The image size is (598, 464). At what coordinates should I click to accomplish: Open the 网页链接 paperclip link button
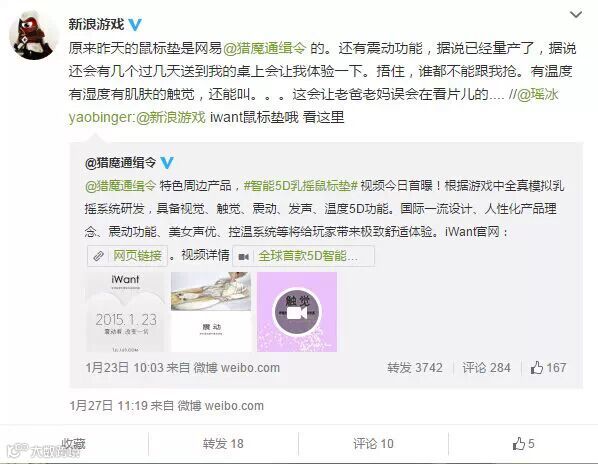(128, 255)
